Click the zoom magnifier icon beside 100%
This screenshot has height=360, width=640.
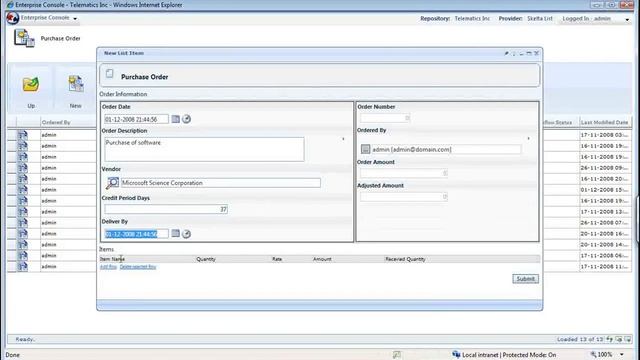point(593,354)
